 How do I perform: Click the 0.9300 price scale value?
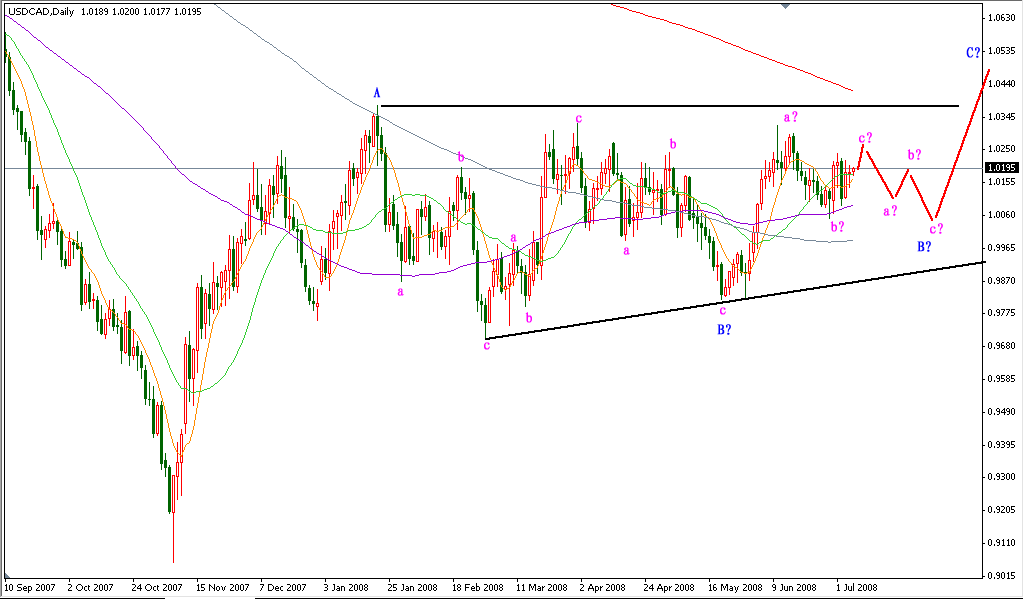click(x=1001, y=477)
